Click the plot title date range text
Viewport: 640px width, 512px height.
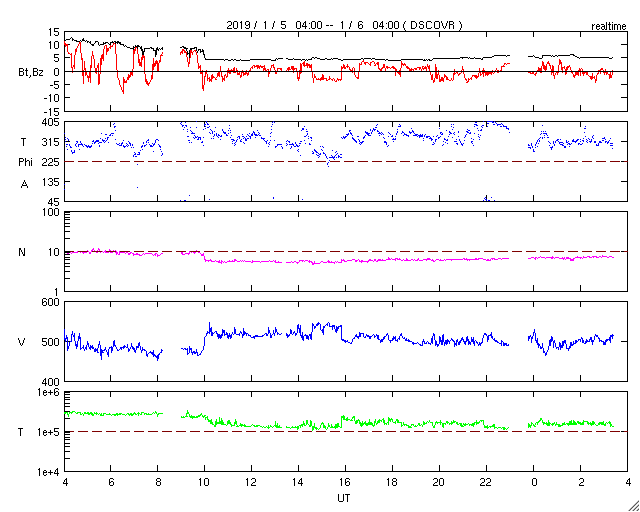pyautogui.click(x=345, y=23)
